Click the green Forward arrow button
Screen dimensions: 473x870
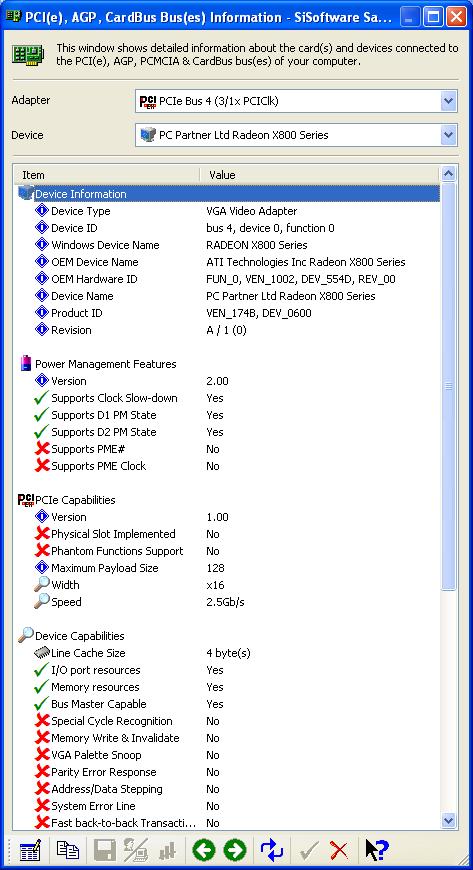235,850
